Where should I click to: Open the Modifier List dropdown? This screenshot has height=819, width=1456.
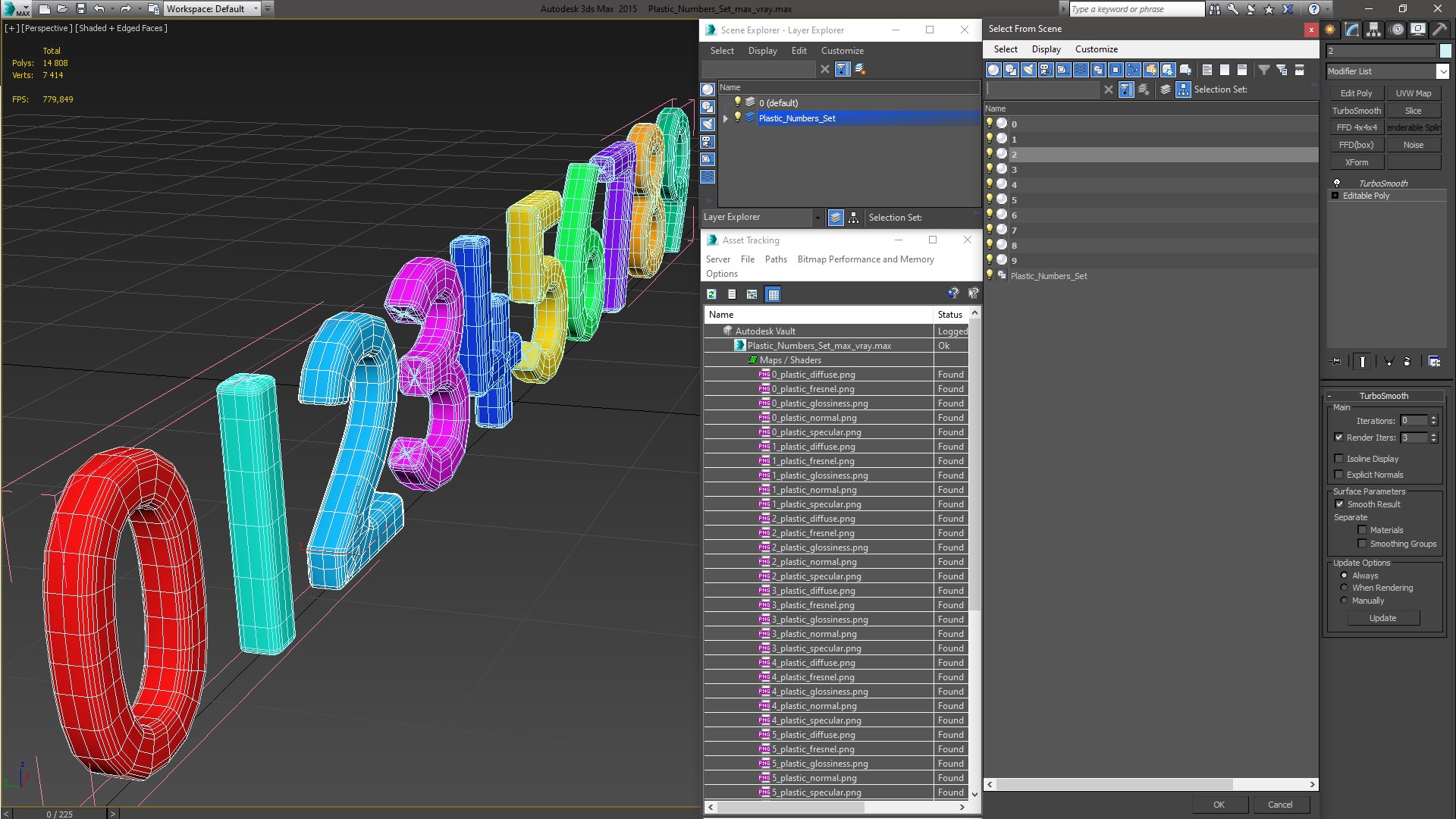[x=1442, y=71]
